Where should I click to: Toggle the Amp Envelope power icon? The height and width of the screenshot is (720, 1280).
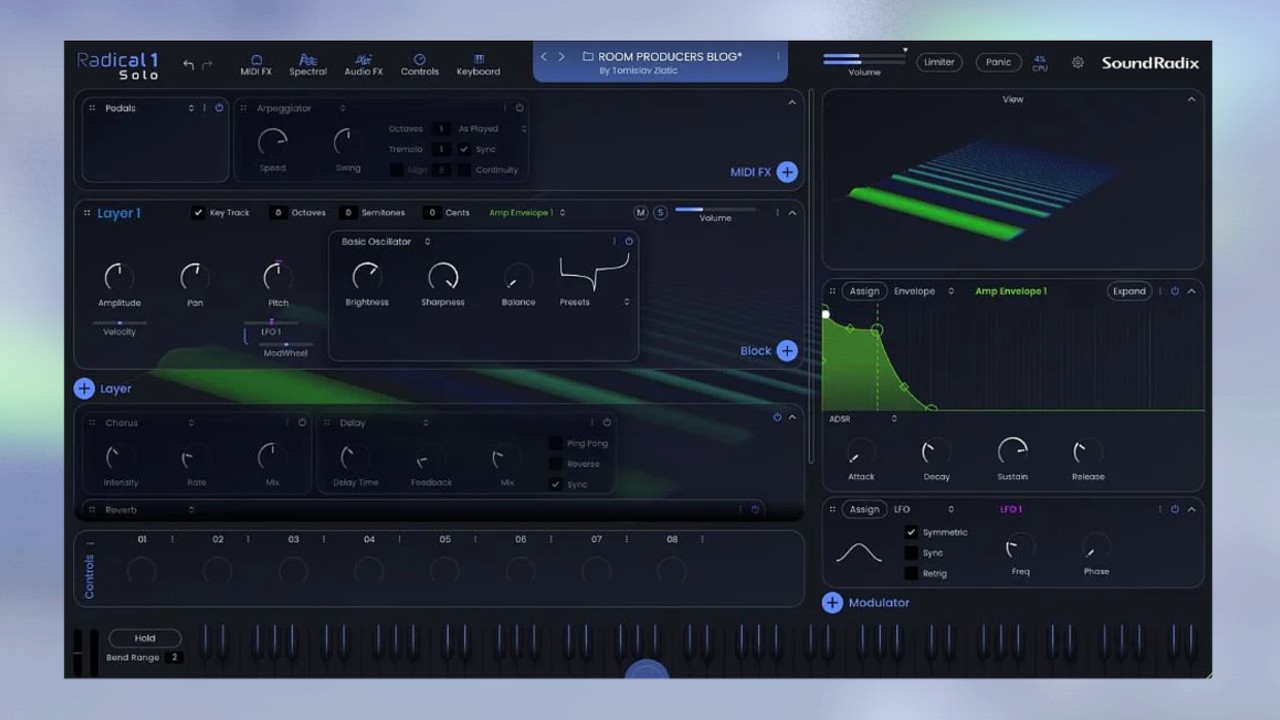1175,291
